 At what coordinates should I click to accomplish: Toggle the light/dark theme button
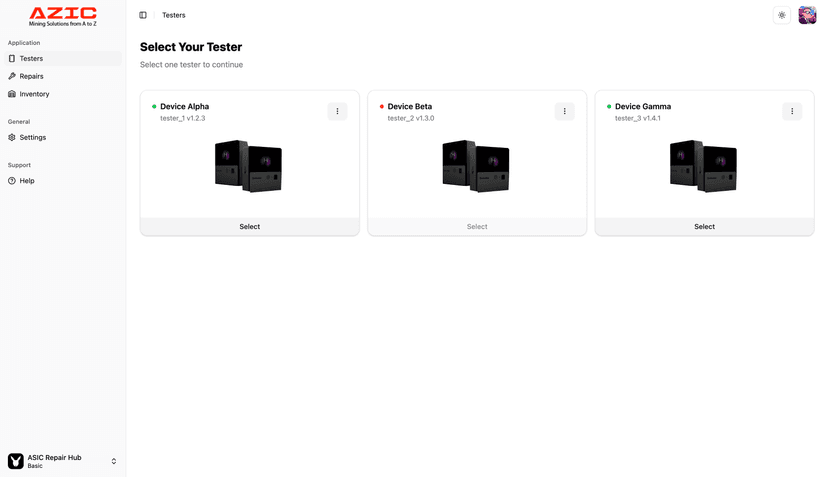tap(782, 15)
